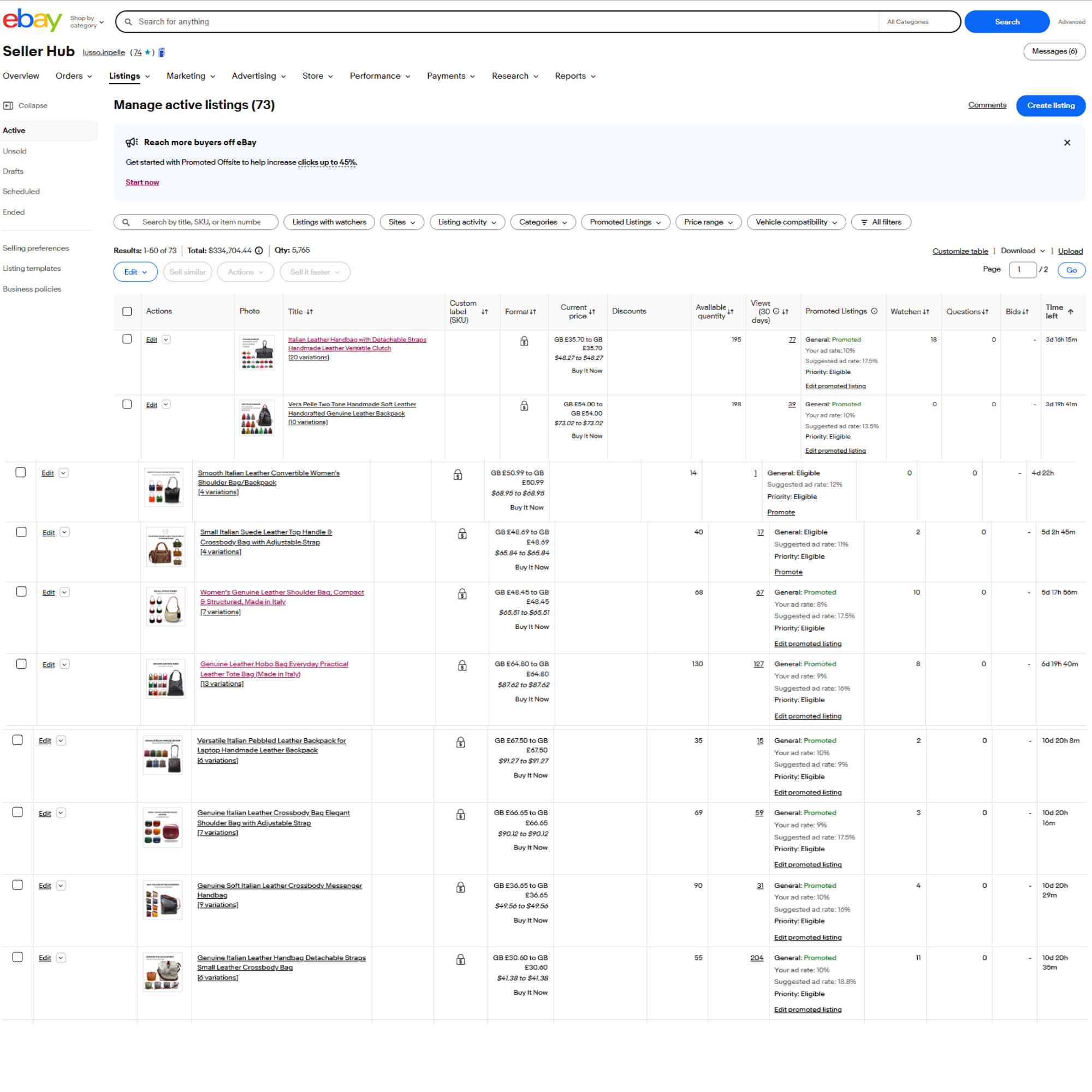Select the Genuine Leather Hobo Bag checkbox

coord(21,663)
